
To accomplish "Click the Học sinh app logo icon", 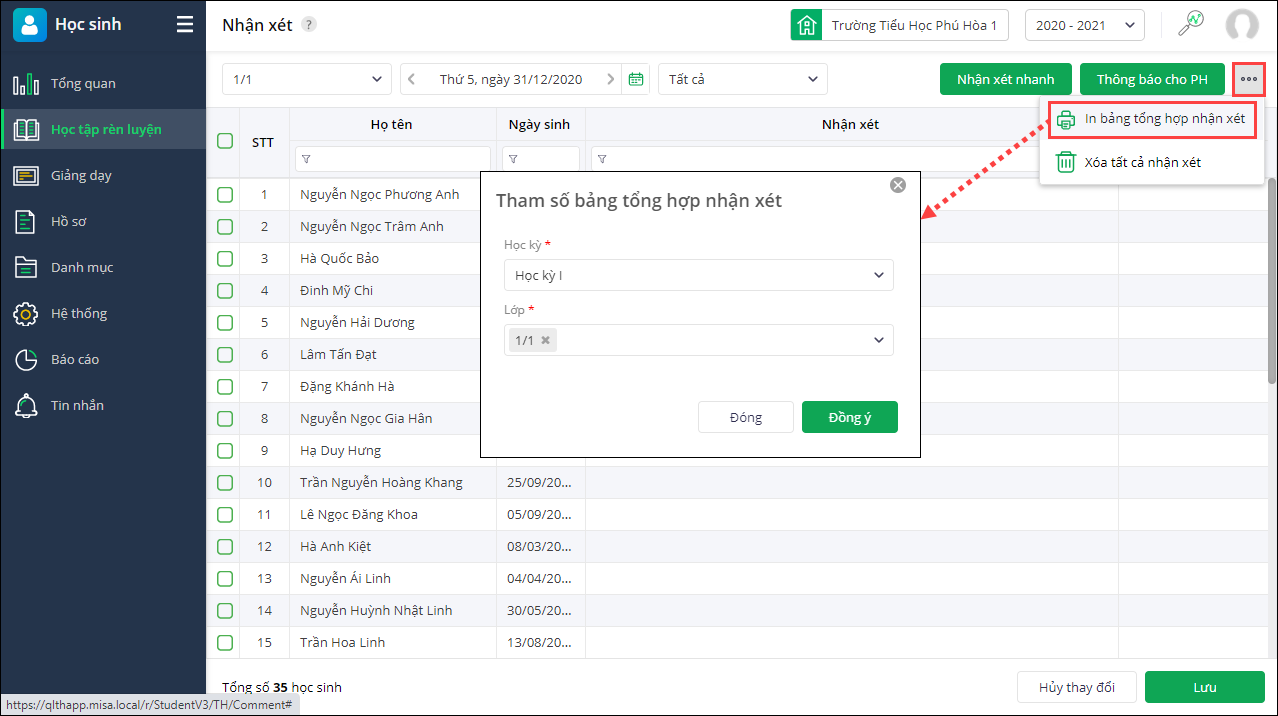I will click(30, 25).
